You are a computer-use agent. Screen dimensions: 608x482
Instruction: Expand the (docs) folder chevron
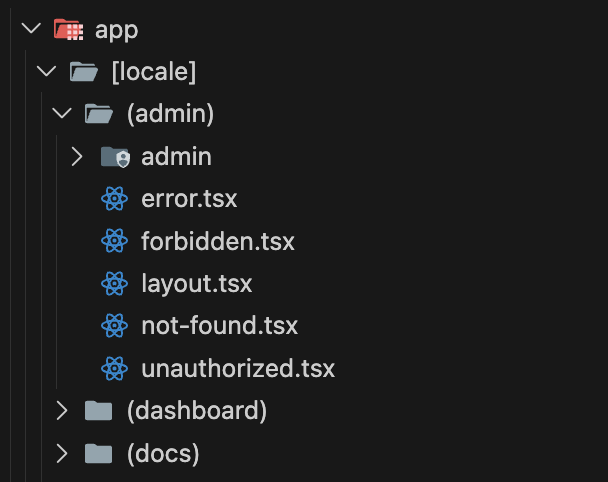pyautogui.click(x=62, y=453)
